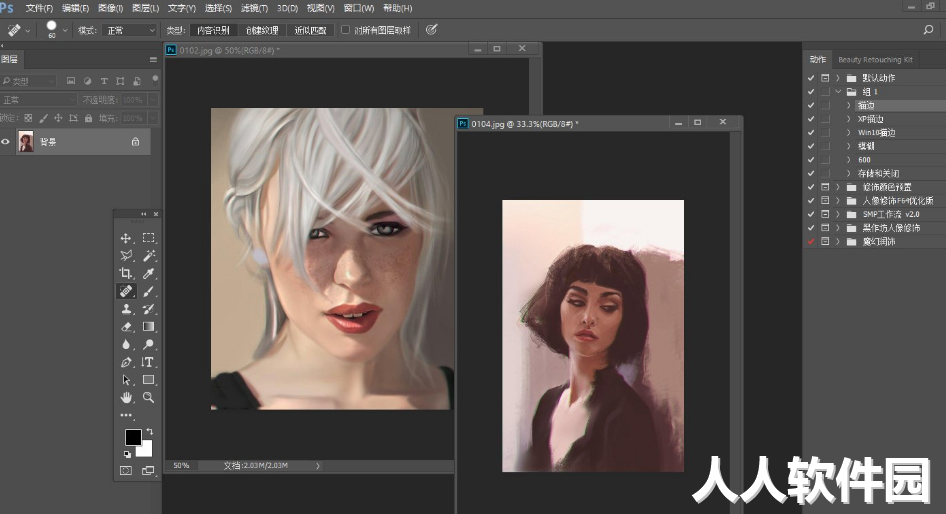This screenshot has width=946, height=514.
Task: Choose the 内容识别 type button
Action: 213,30
